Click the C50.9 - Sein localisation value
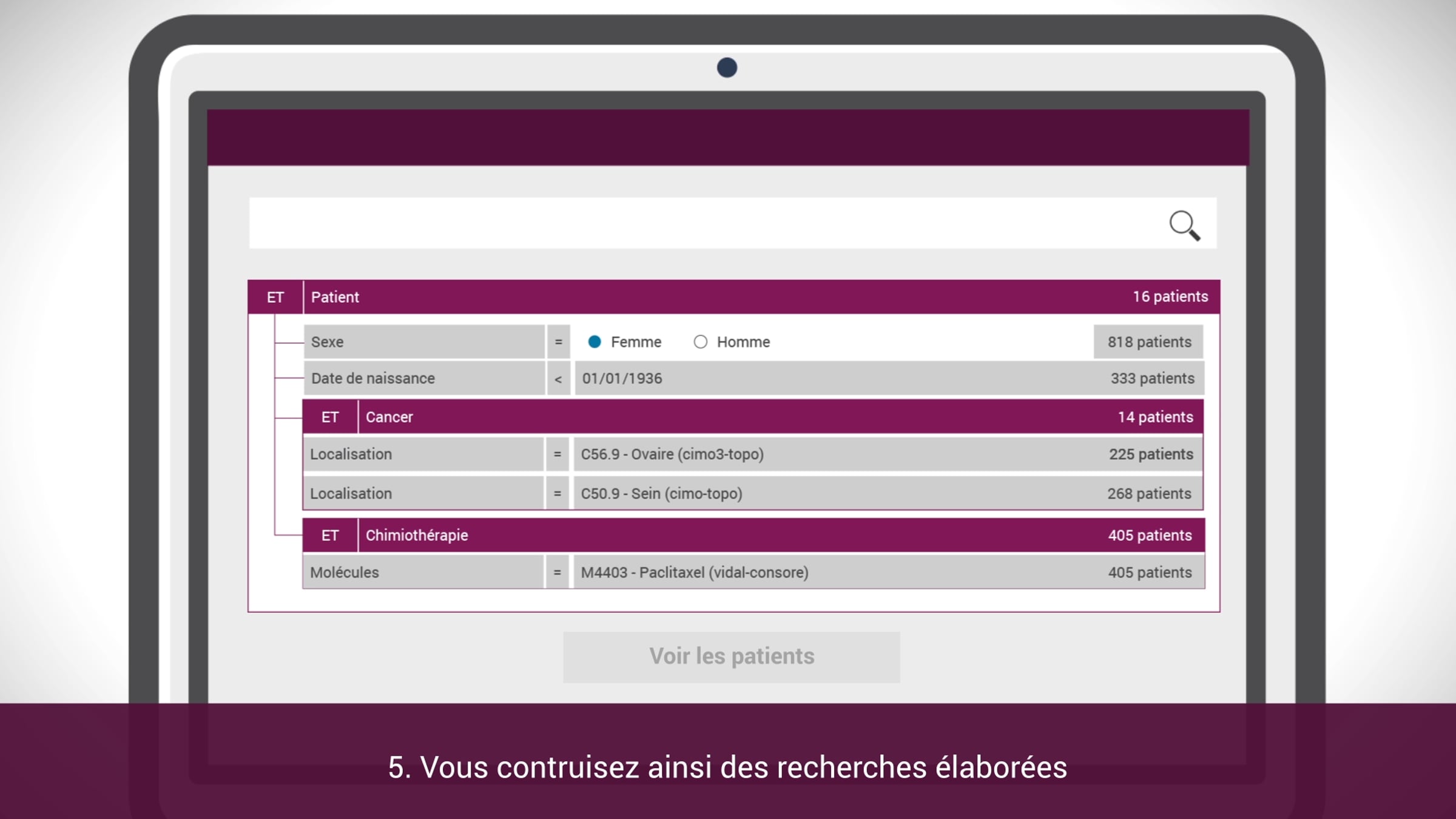This screenshot has height=819, width=1456. (661, 494)
